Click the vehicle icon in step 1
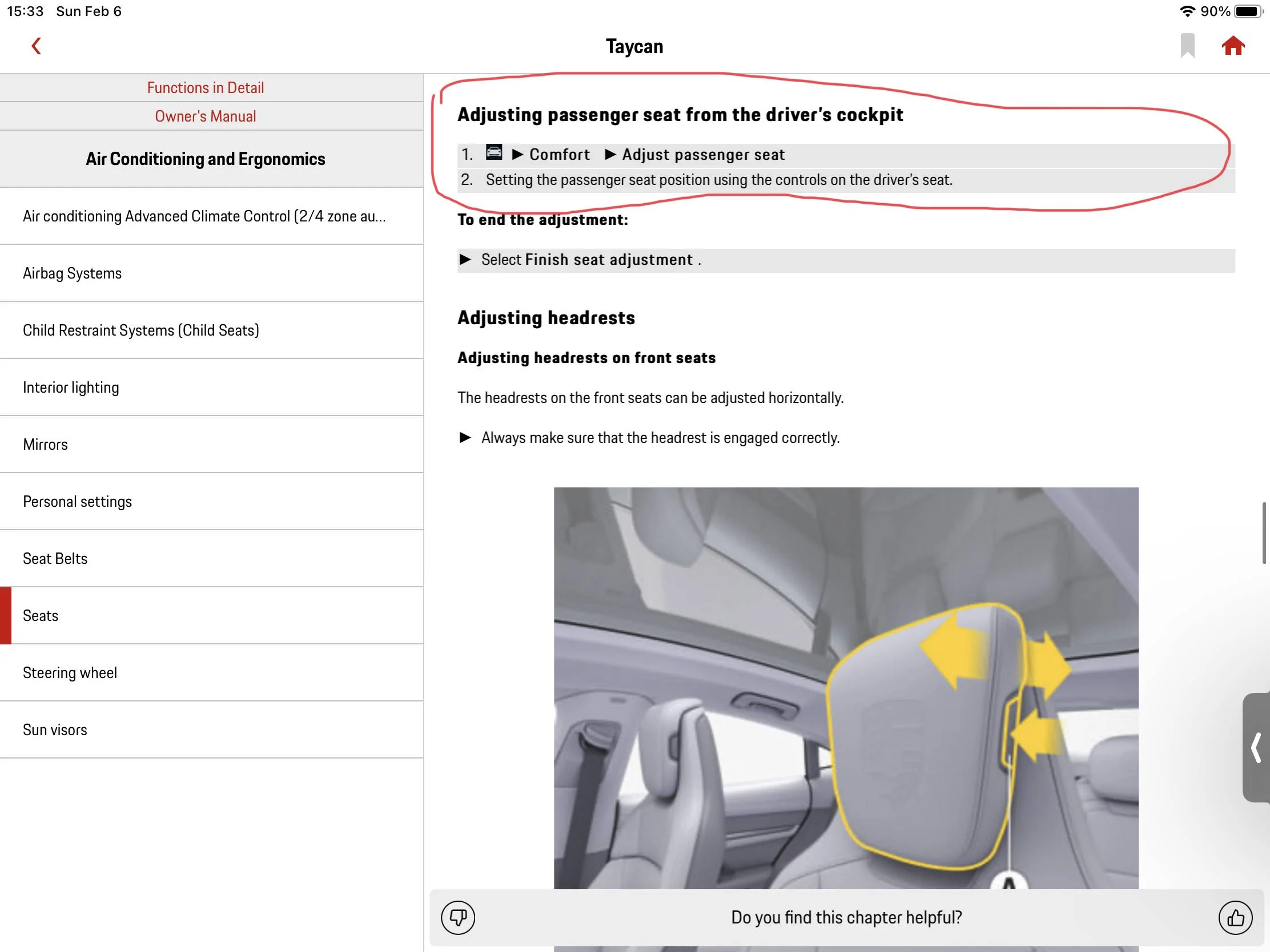The image size is (1270, 952). point(494,152)
